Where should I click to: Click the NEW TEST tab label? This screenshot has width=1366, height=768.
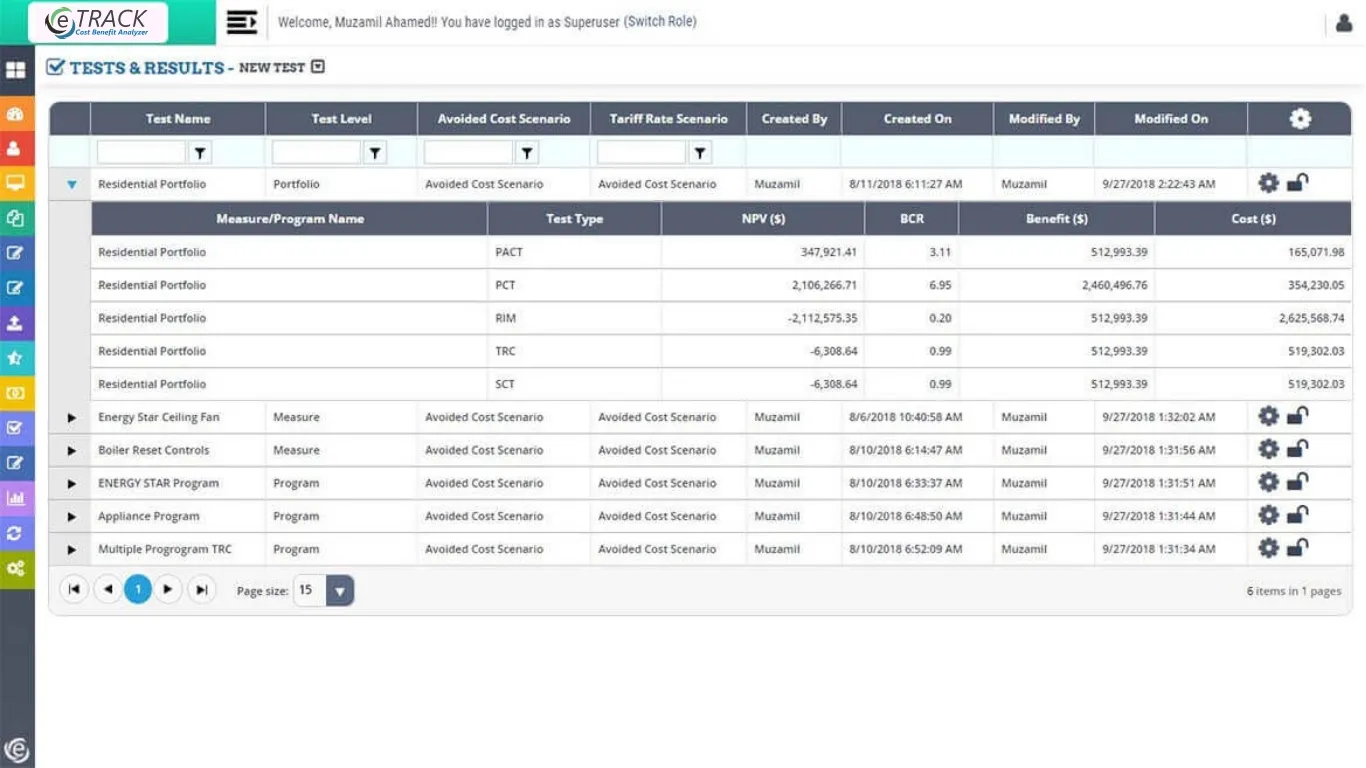(x=272, y=67)
